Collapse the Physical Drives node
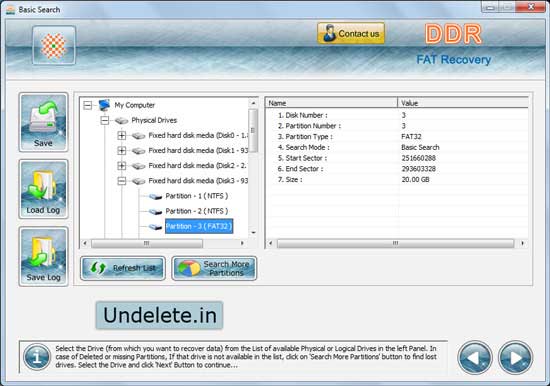550x386 pixels. click(105, 120)
